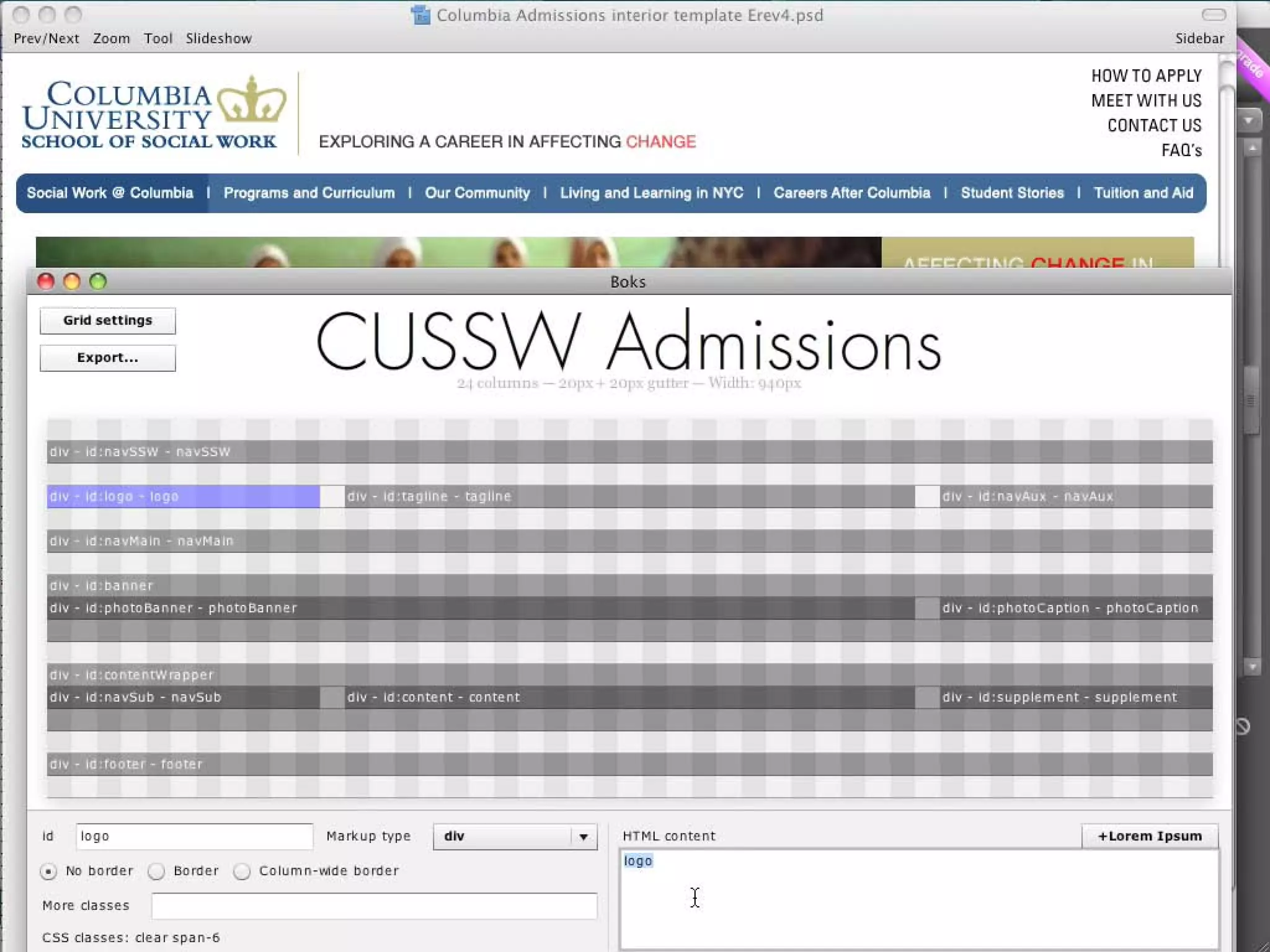Image resolution: width=1270 pixels, height=952 pixels.
Task: Open the Tool toolbar menu
Action: click(158, 38)
